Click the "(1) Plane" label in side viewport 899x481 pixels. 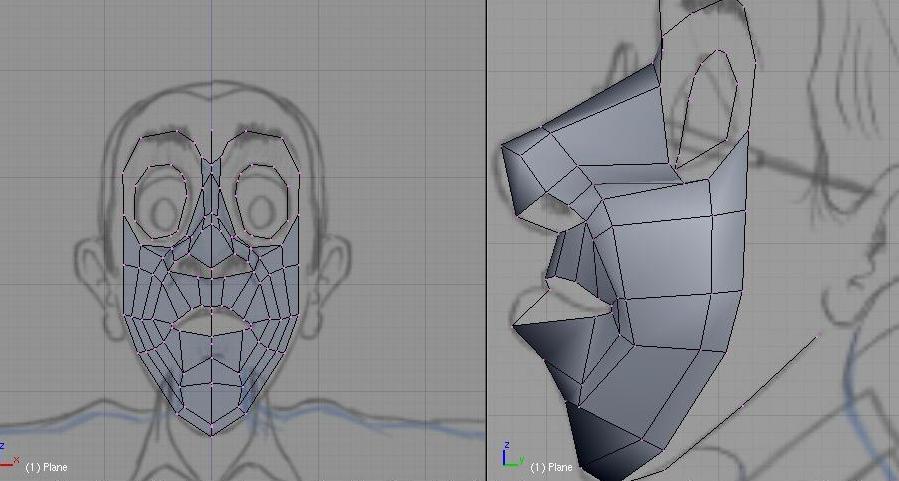pyautogui.click(x=551, y=467)
